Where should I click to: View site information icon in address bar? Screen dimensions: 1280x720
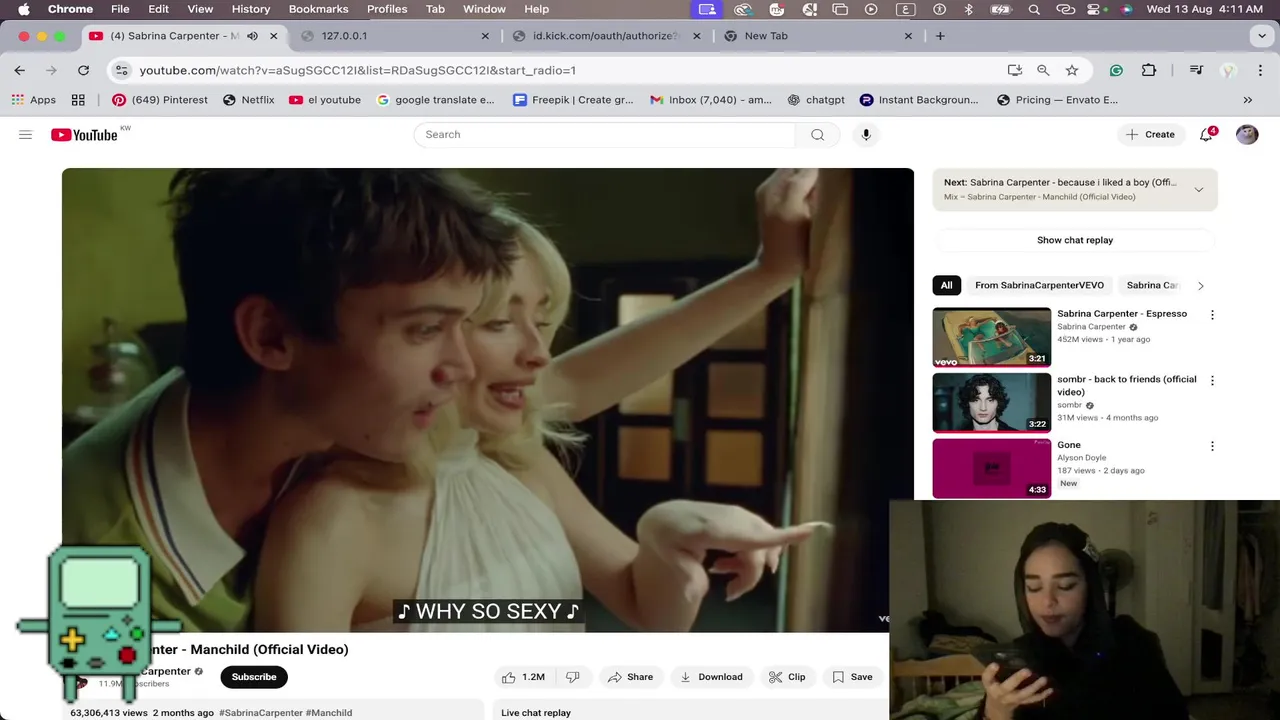(122, 70)
